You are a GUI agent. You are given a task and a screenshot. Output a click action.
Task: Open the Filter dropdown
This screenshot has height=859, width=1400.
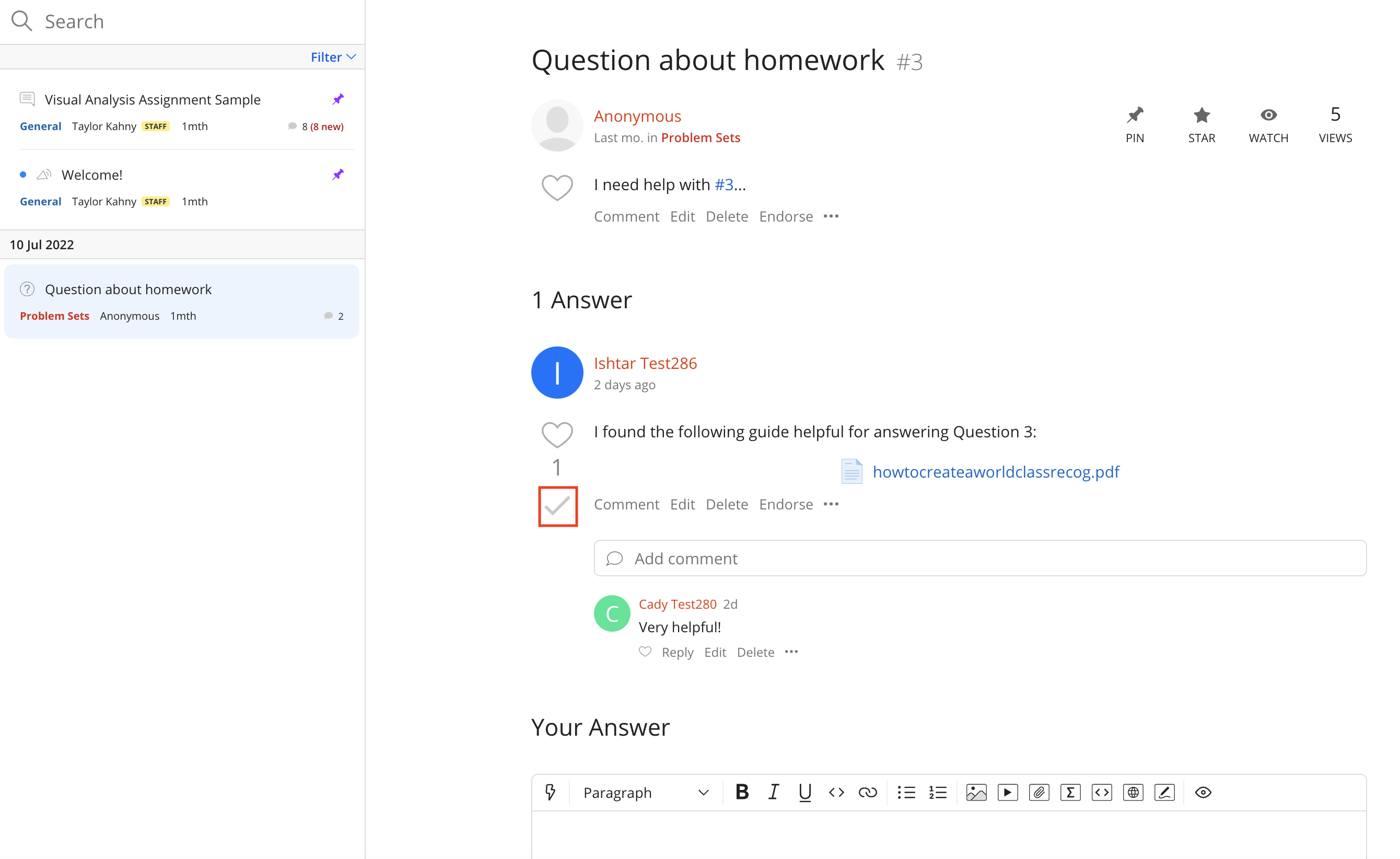(x=333, y=57)
